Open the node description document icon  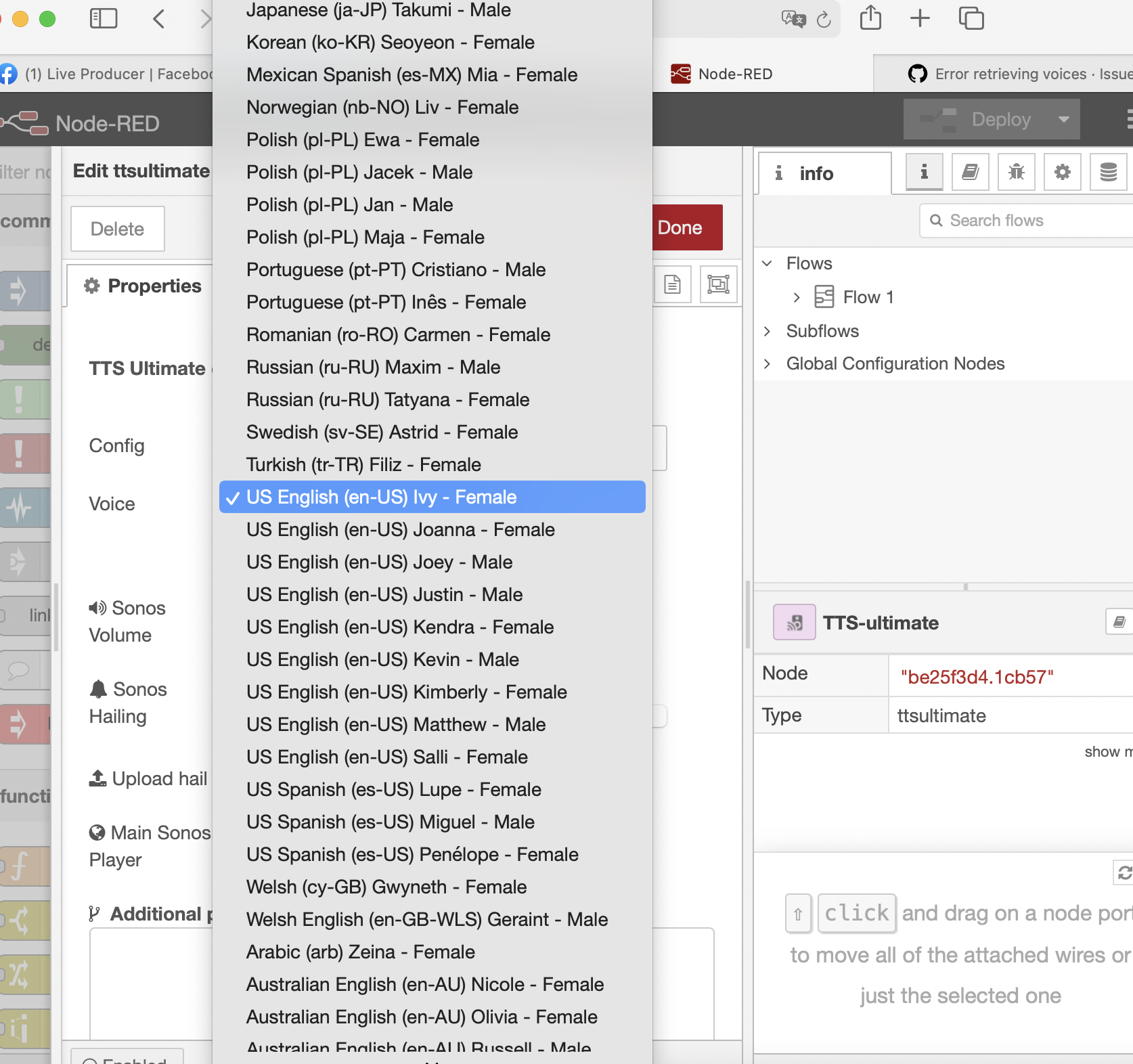coord(673,284)
